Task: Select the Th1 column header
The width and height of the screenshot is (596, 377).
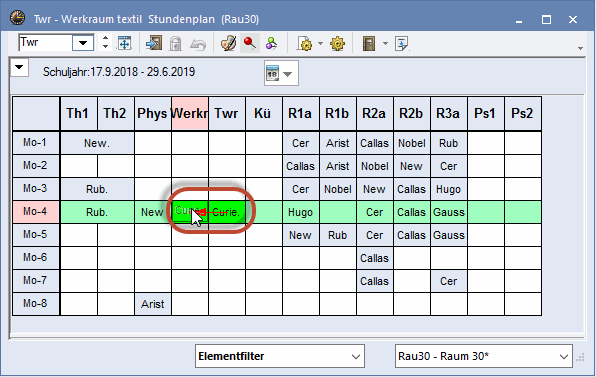Action: (x=78, y=113)
